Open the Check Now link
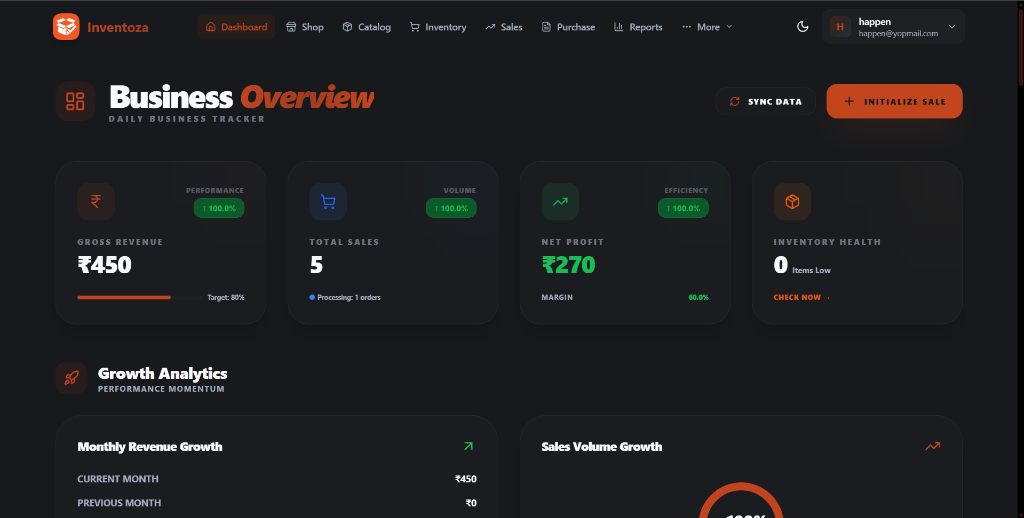Screen dimensions: 1024x518 (801, 297)
